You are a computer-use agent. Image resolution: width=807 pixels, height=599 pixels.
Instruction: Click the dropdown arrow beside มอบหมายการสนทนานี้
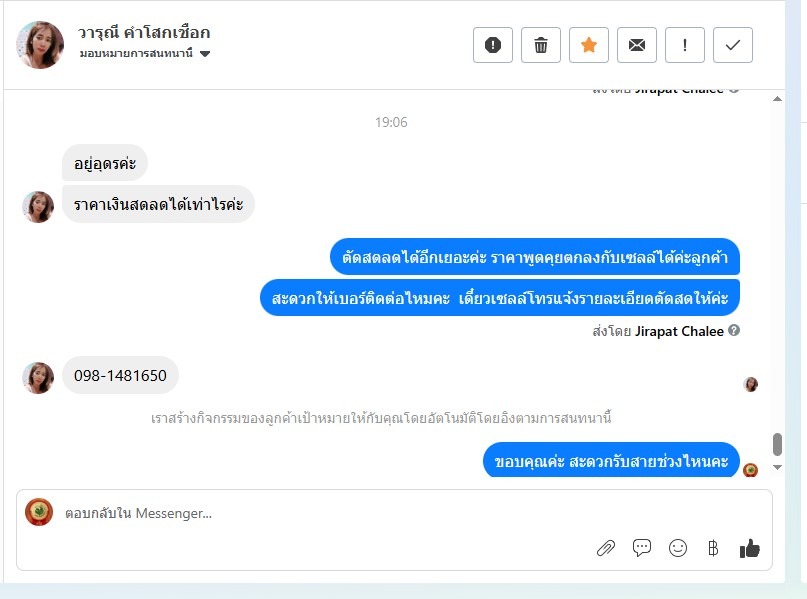tap(205, 54)
